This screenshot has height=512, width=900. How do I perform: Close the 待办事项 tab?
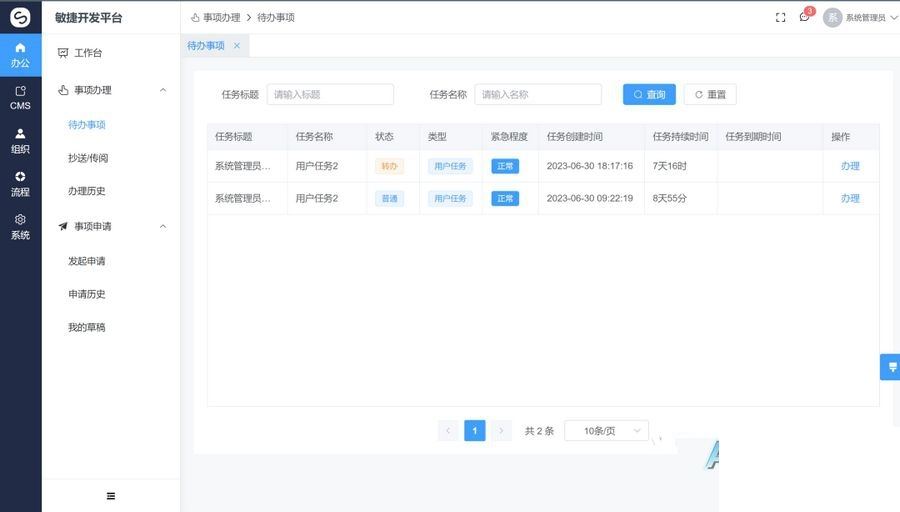pyautogui.click(x=236, y=45)
